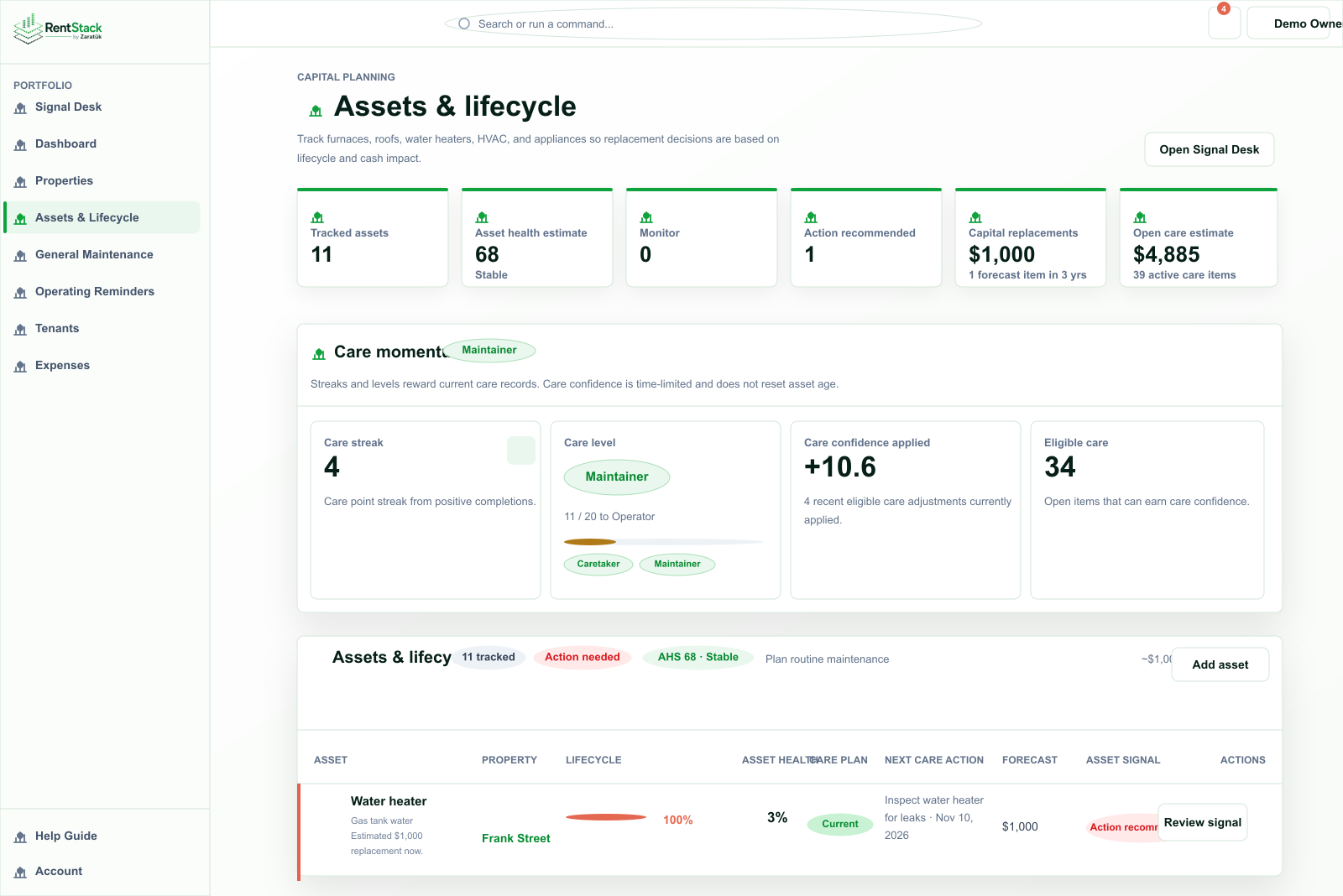The image size is (1343, 896).
Task: Click the Capital replacements card icon
Action: click(x=975, y=217)
